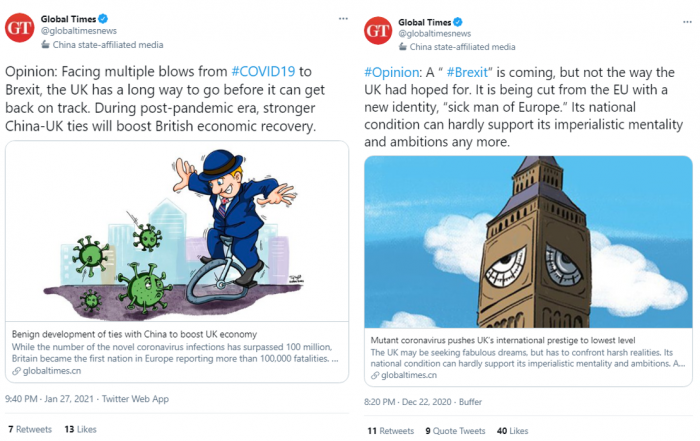Screen dimensions: 700x441
Task: Click verified badge on left tweet
Action: 103,19
